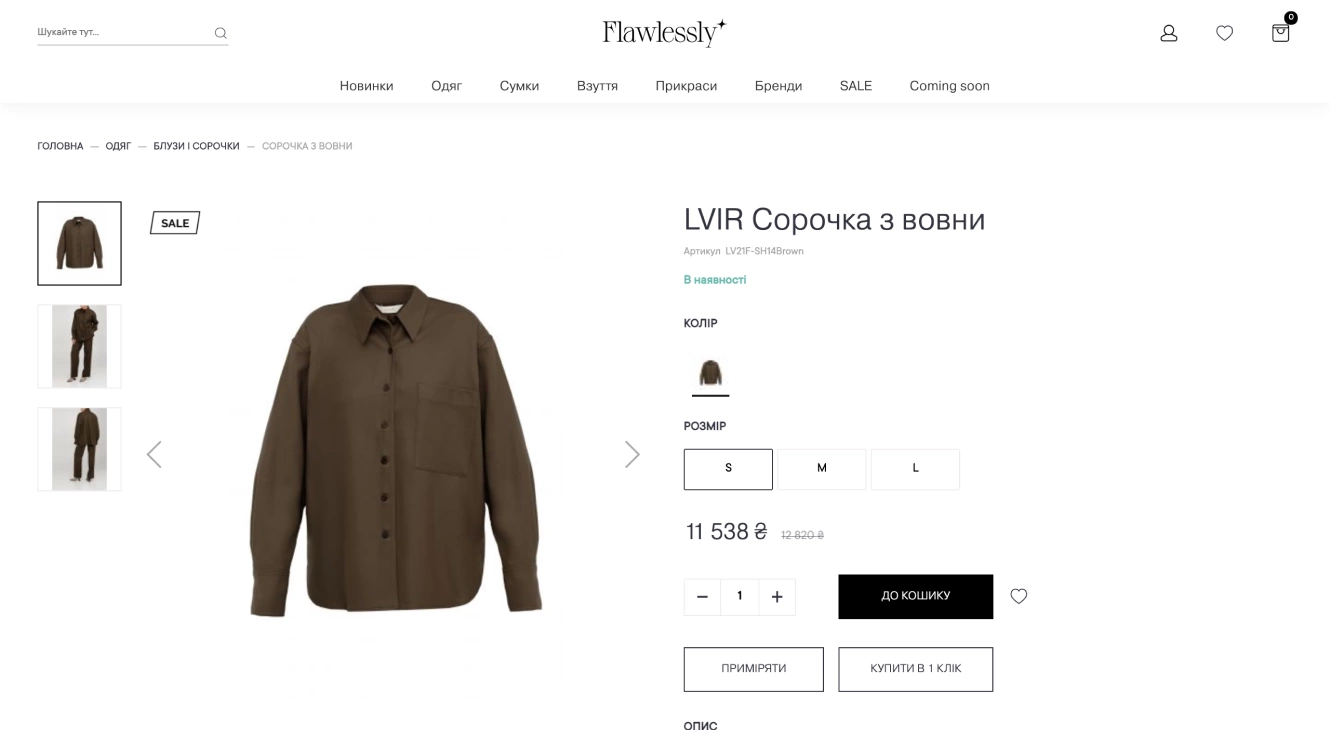The width and height of the screenshot is (1330, 730).
Task: Click the Flawlessly logo
Action: [x=664, y=32]
